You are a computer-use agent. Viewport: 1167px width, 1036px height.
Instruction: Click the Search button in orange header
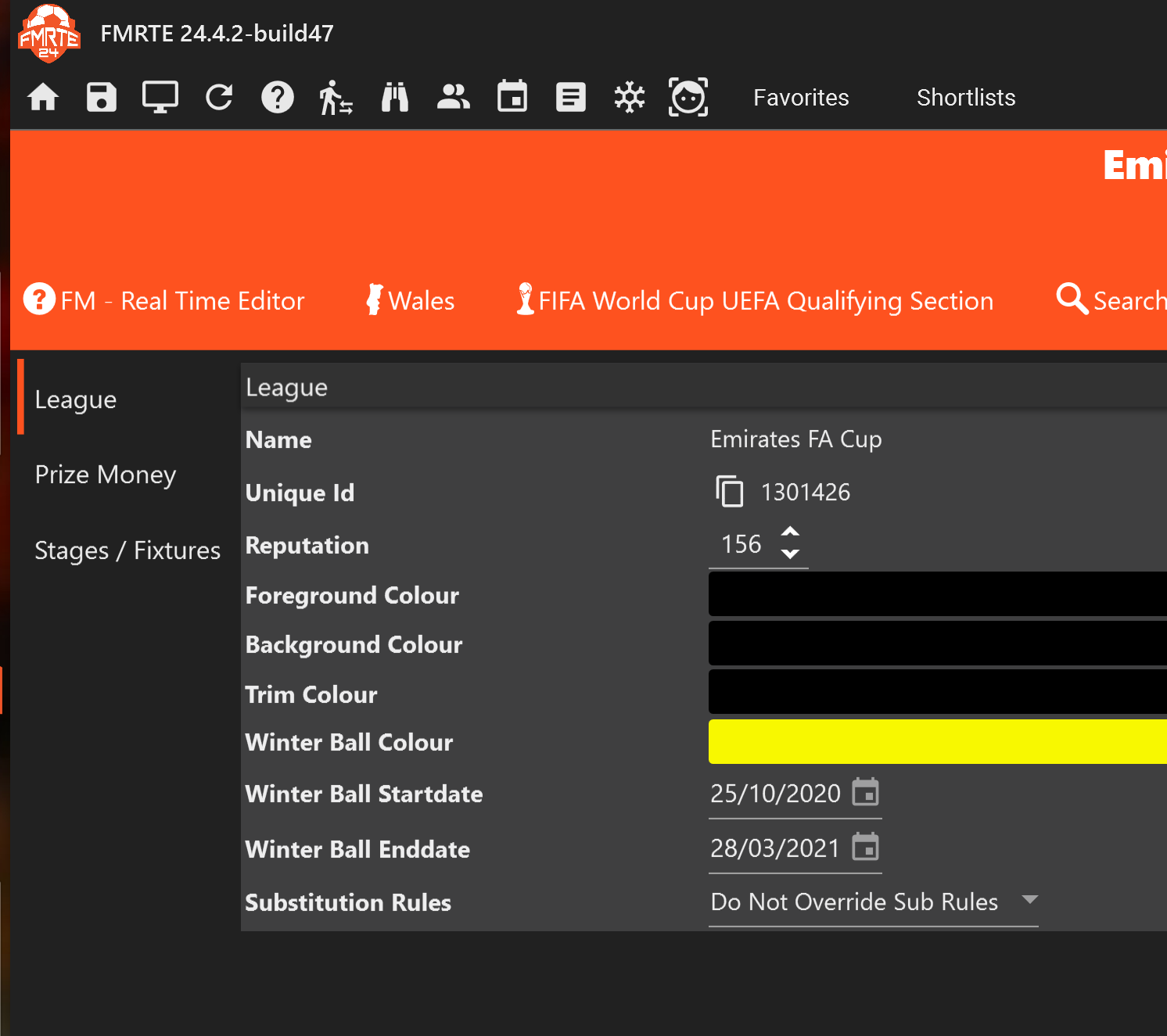(1111, 299)
